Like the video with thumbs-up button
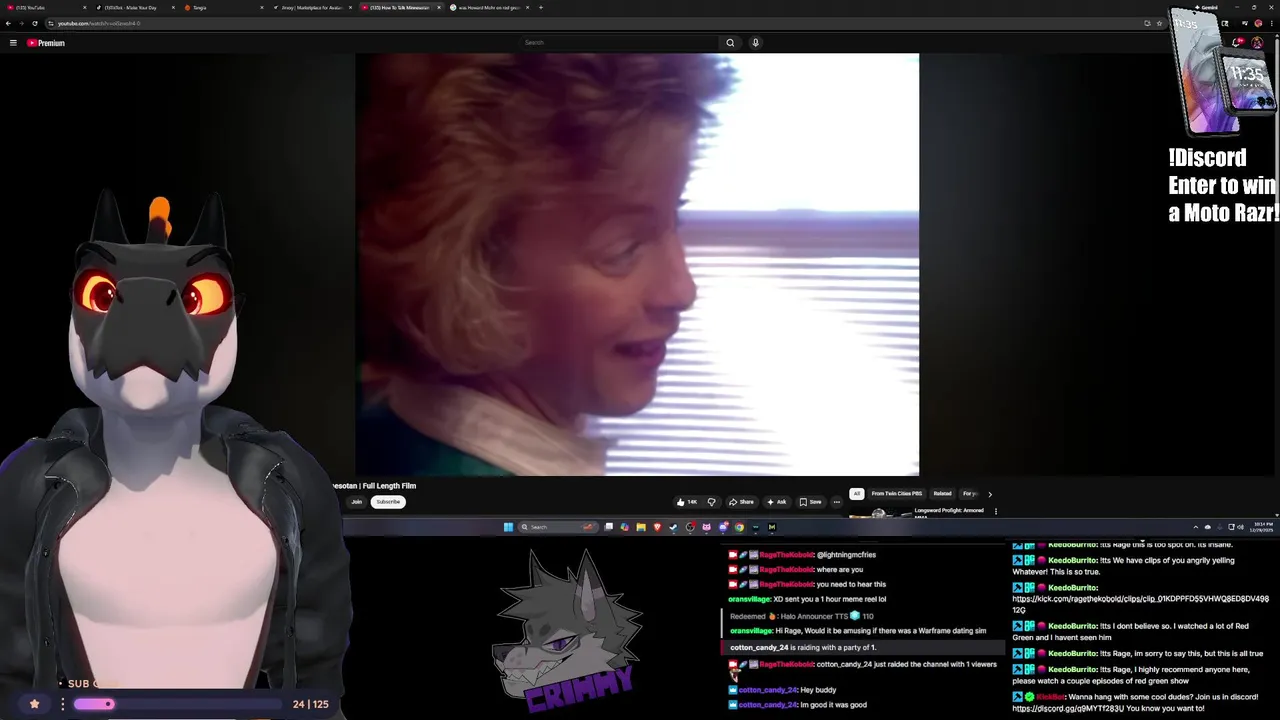1280x720 pixels. 687,502
